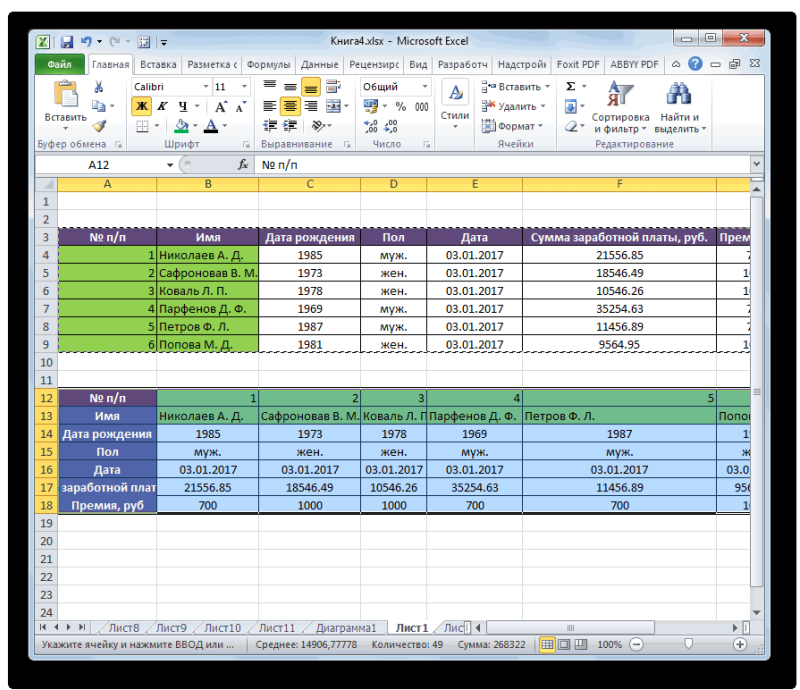This screenshot has width=800, height=690.
Task: Apply thousands separator 000 format
Action: pyautogui.click(x=421, y=106)
